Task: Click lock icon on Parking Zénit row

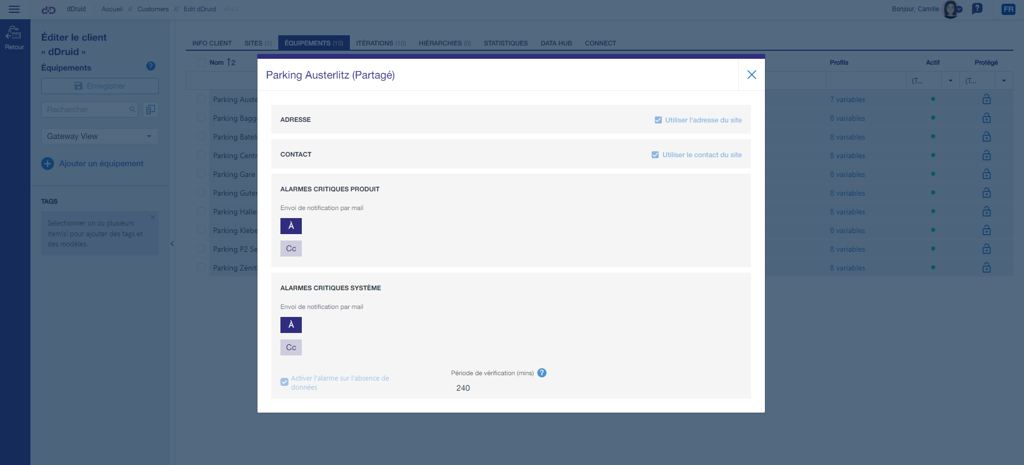Action: point(986,268)
